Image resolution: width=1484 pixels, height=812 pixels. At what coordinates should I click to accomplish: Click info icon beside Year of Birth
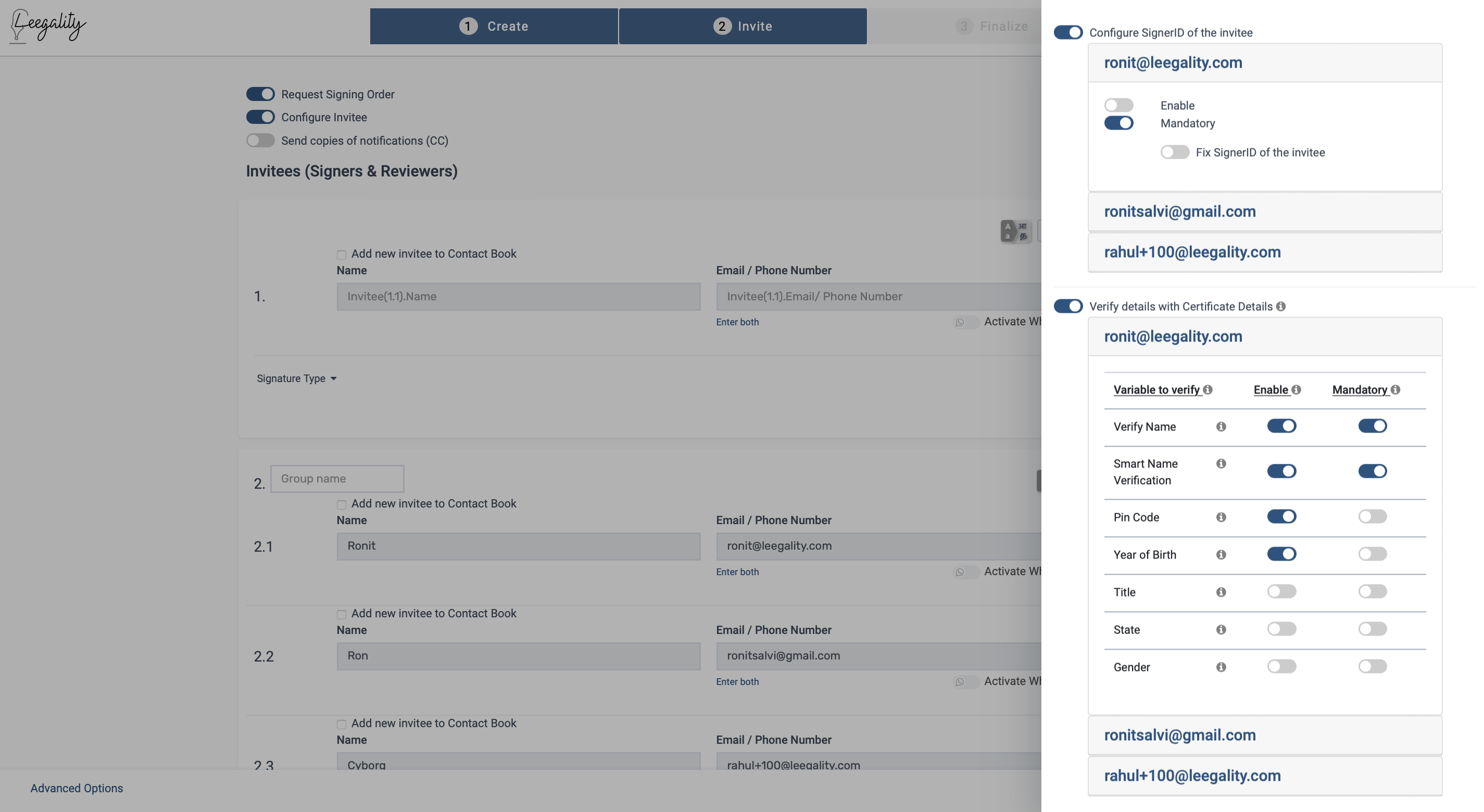click(1221, 554)
